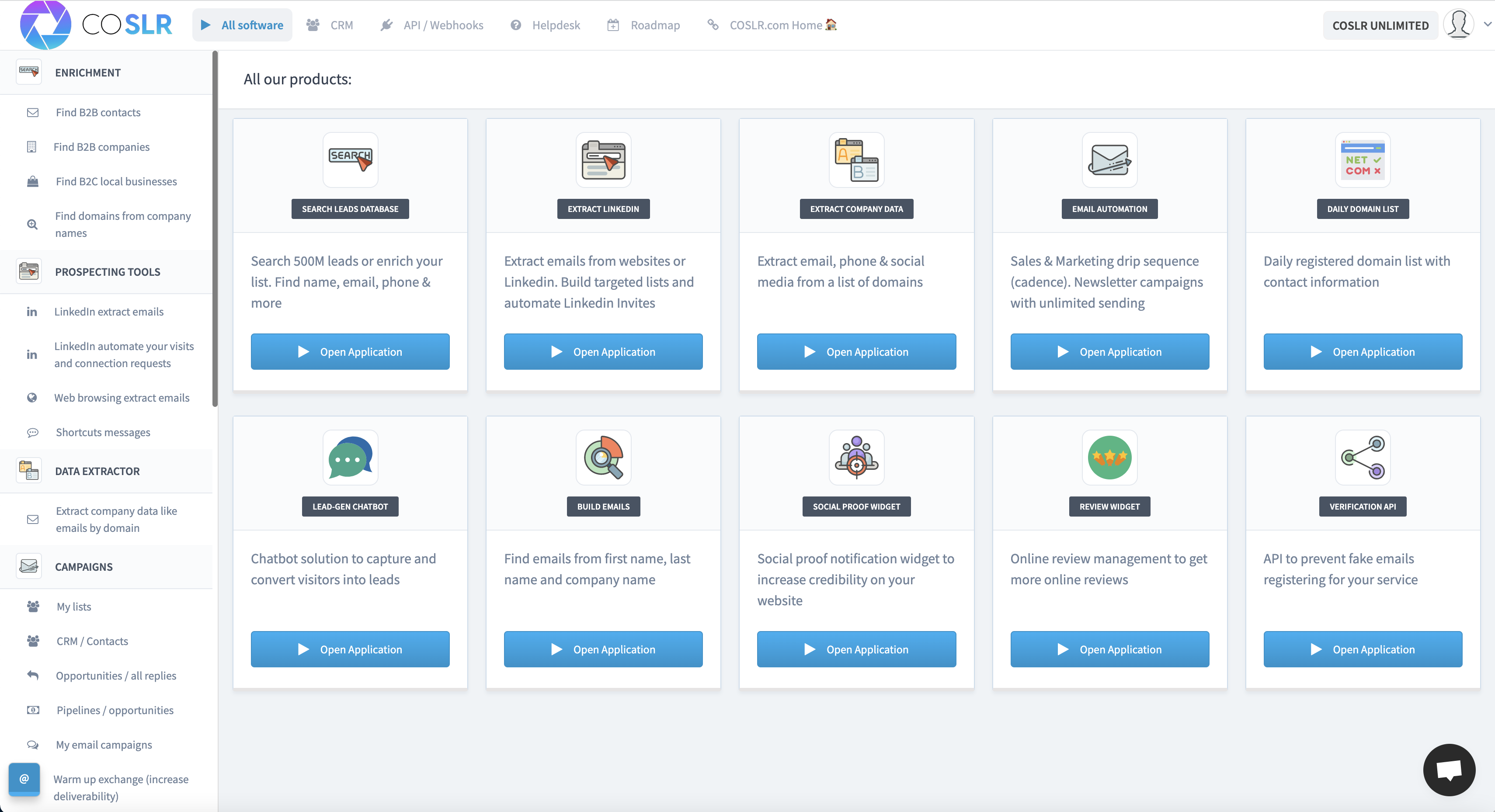Open Application for Extract LinkedIn

(x=603, y=351)
